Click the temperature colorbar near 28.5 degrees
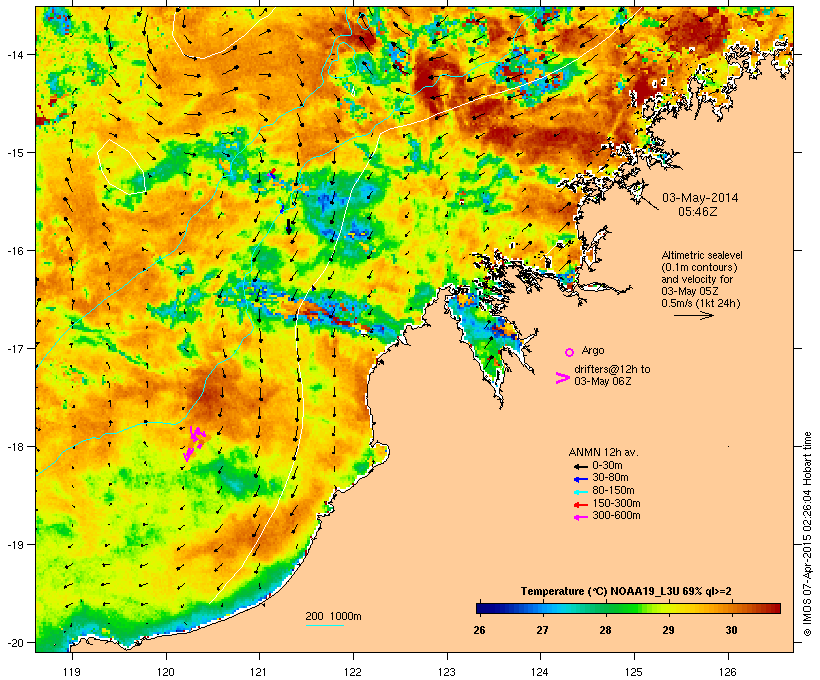Viewport: 820px width, 680px height. pos(636,608)
